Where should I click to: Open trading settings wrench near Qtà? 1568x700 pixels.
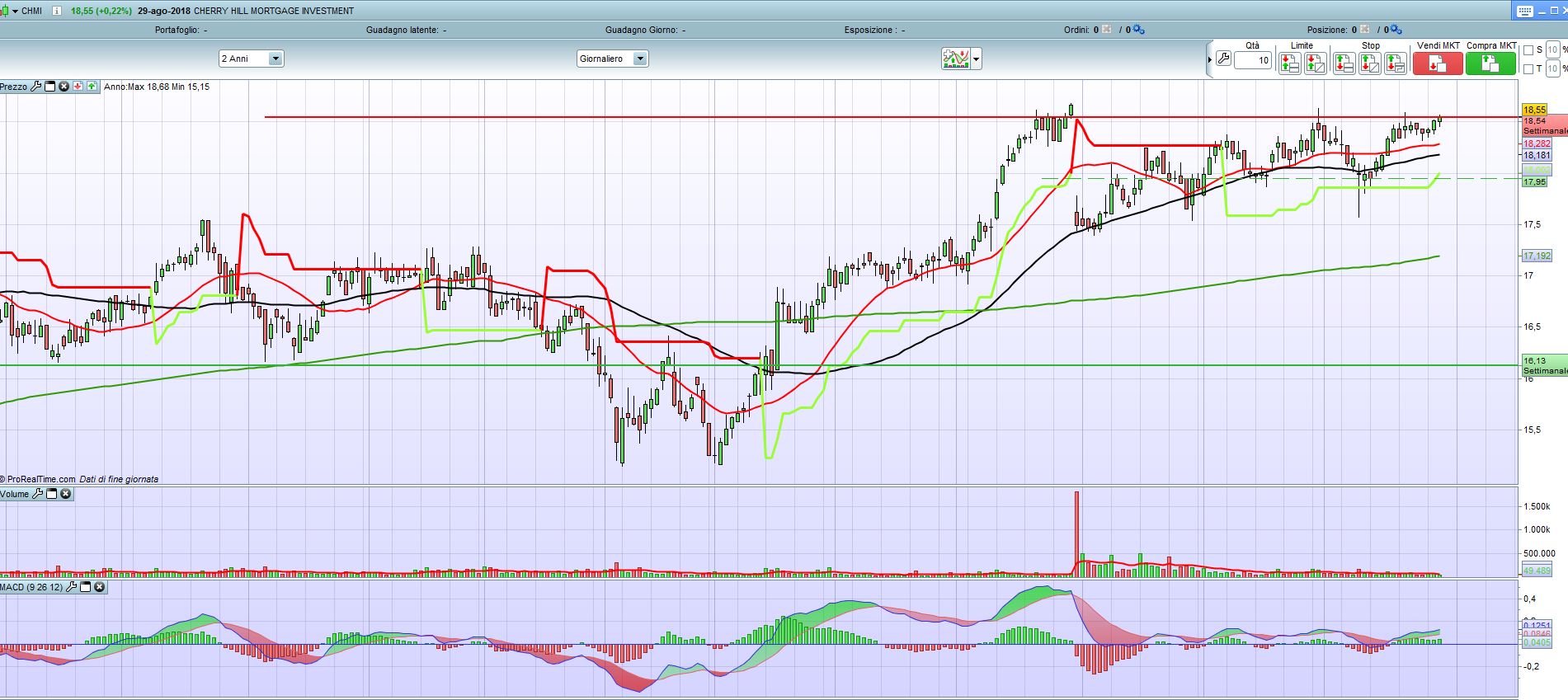[1223, 59]
